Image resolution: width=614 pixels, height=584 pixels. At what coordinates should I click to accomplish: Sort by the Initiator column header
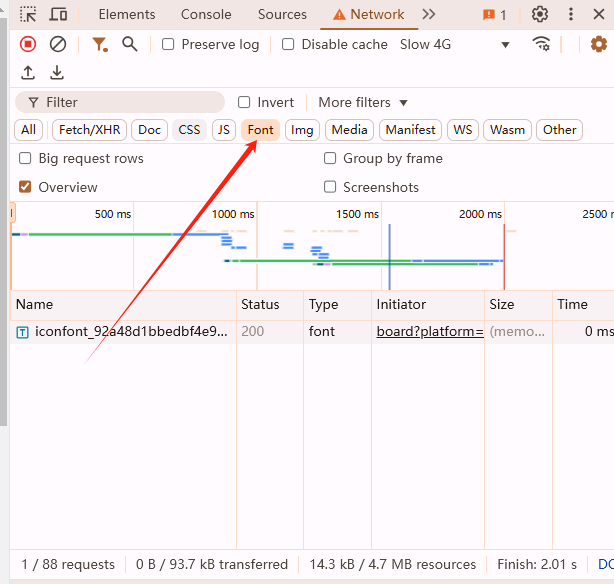coord(428,304)
